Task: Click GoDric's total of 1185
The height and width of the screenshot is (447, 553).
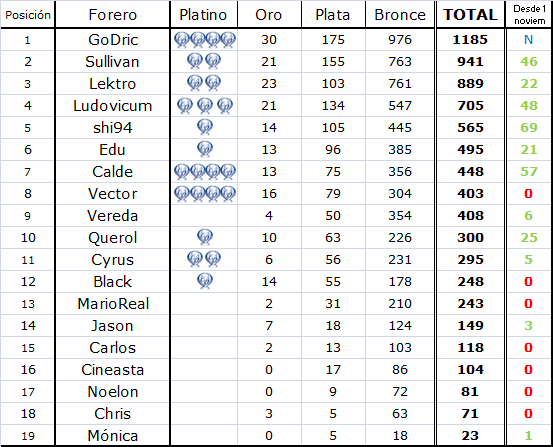Action: click(470, 40)
